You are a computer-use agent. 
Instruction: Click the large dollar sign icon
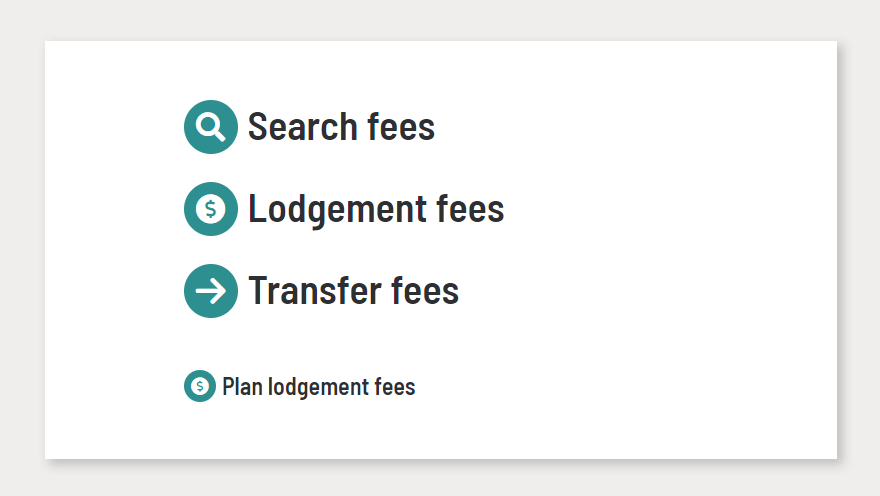coord(210,209)
